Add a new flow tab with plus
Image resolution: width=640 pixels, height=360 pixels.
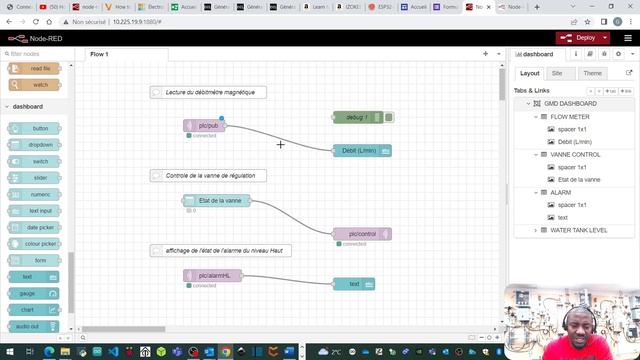485,54
